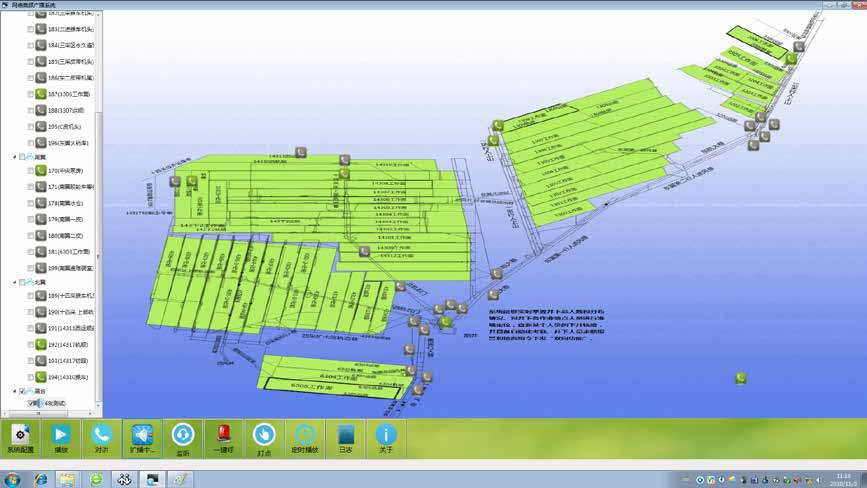Click green phone icon of terminal 194
The height and width of the screenshot is (488, 867).
click(x=41, y=377)
